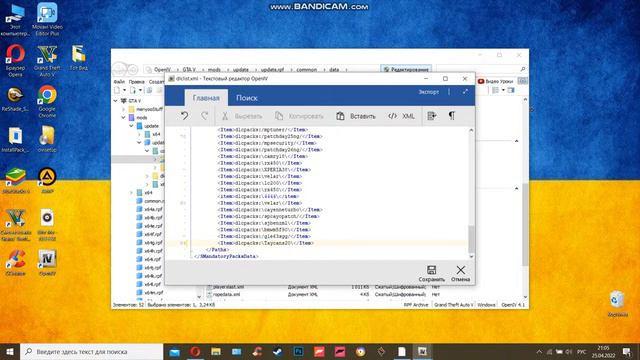Expand the x64 folder under update
The image size is (640, 360).
(x=139, y=134)
